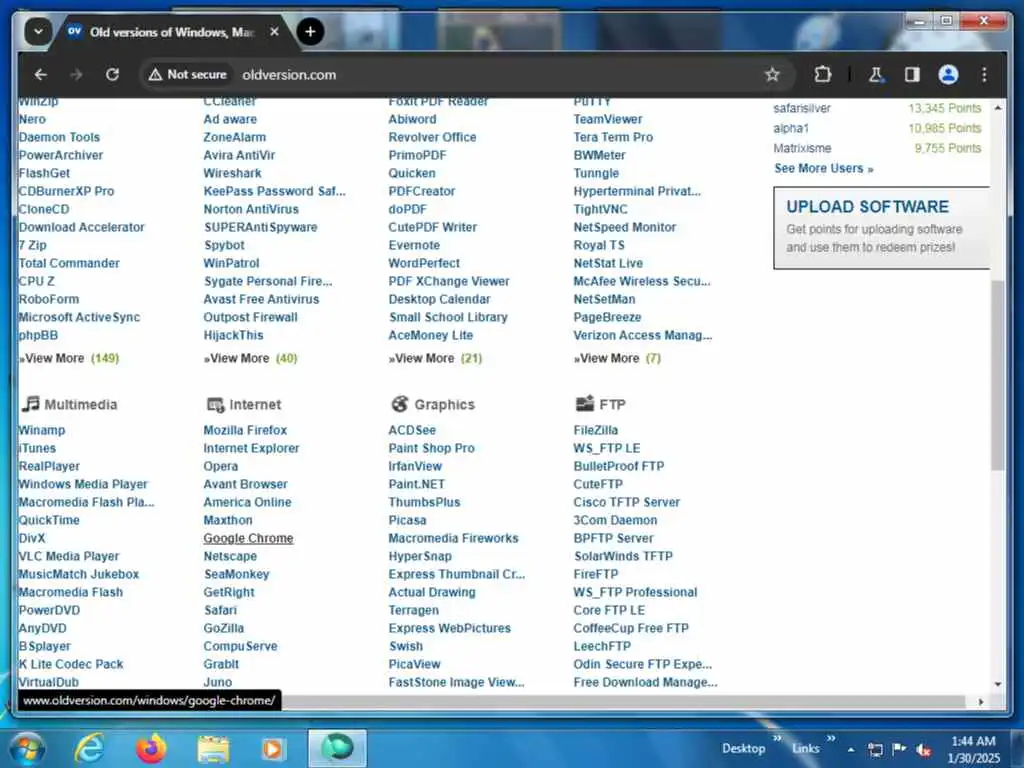Open the Total Commander link
The image size is (1024, 768).
pos(69,263)
